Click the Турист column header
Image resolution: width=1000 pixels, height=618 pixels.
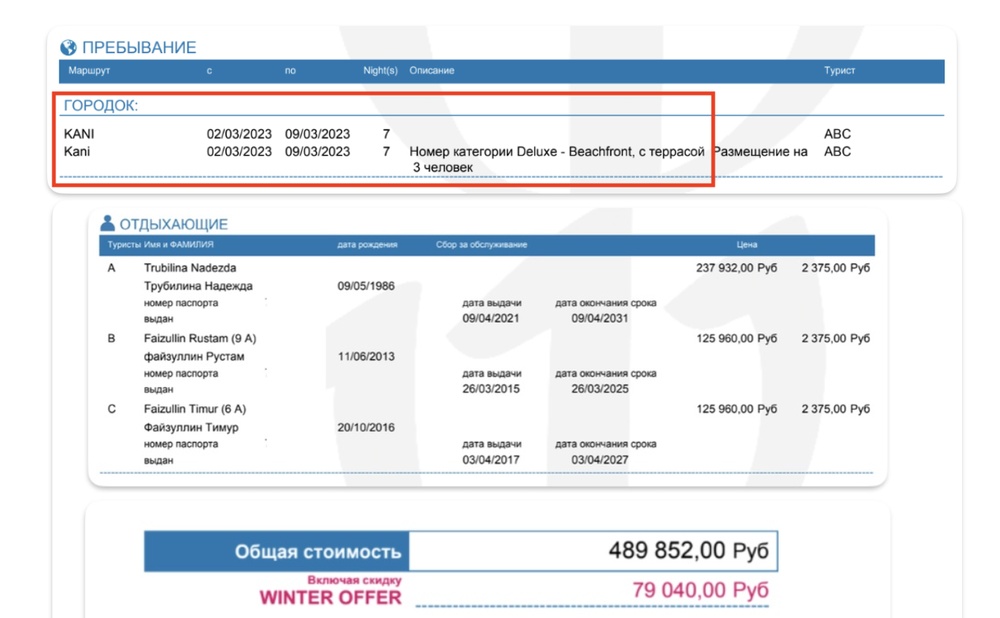click(839, 71)
